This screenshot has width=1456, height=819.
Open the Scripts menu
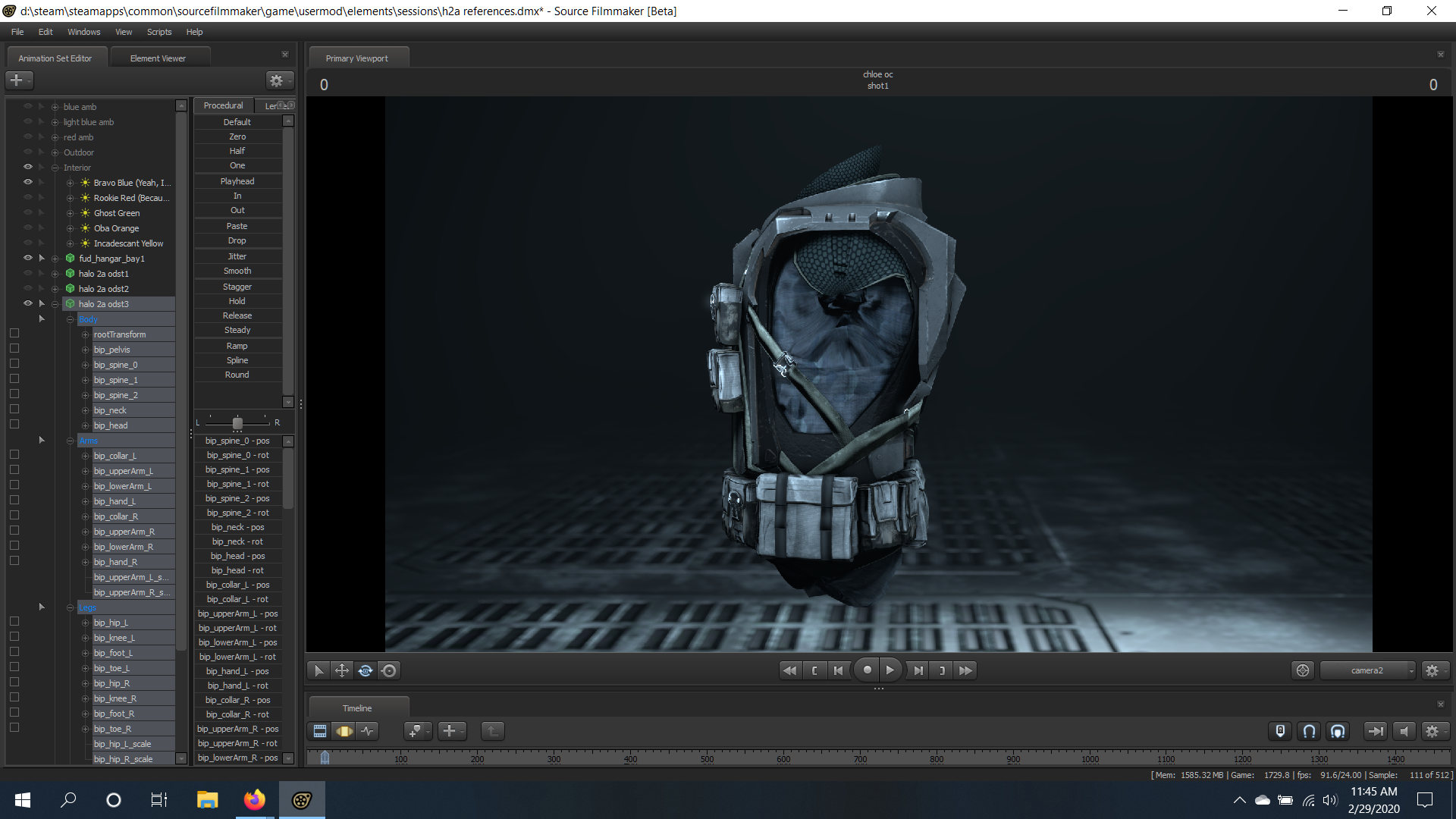159,32
